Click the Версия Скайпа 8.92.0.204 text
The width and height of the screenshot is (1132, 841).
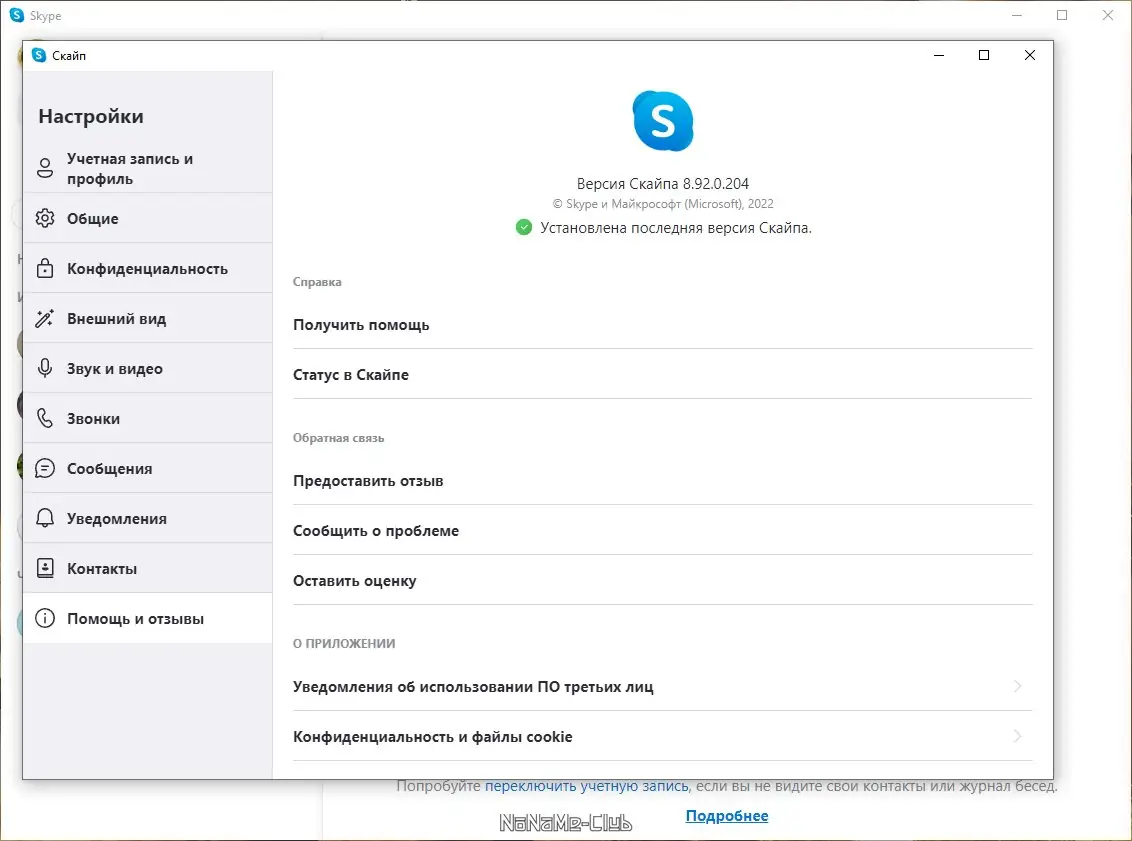(663, 183)
